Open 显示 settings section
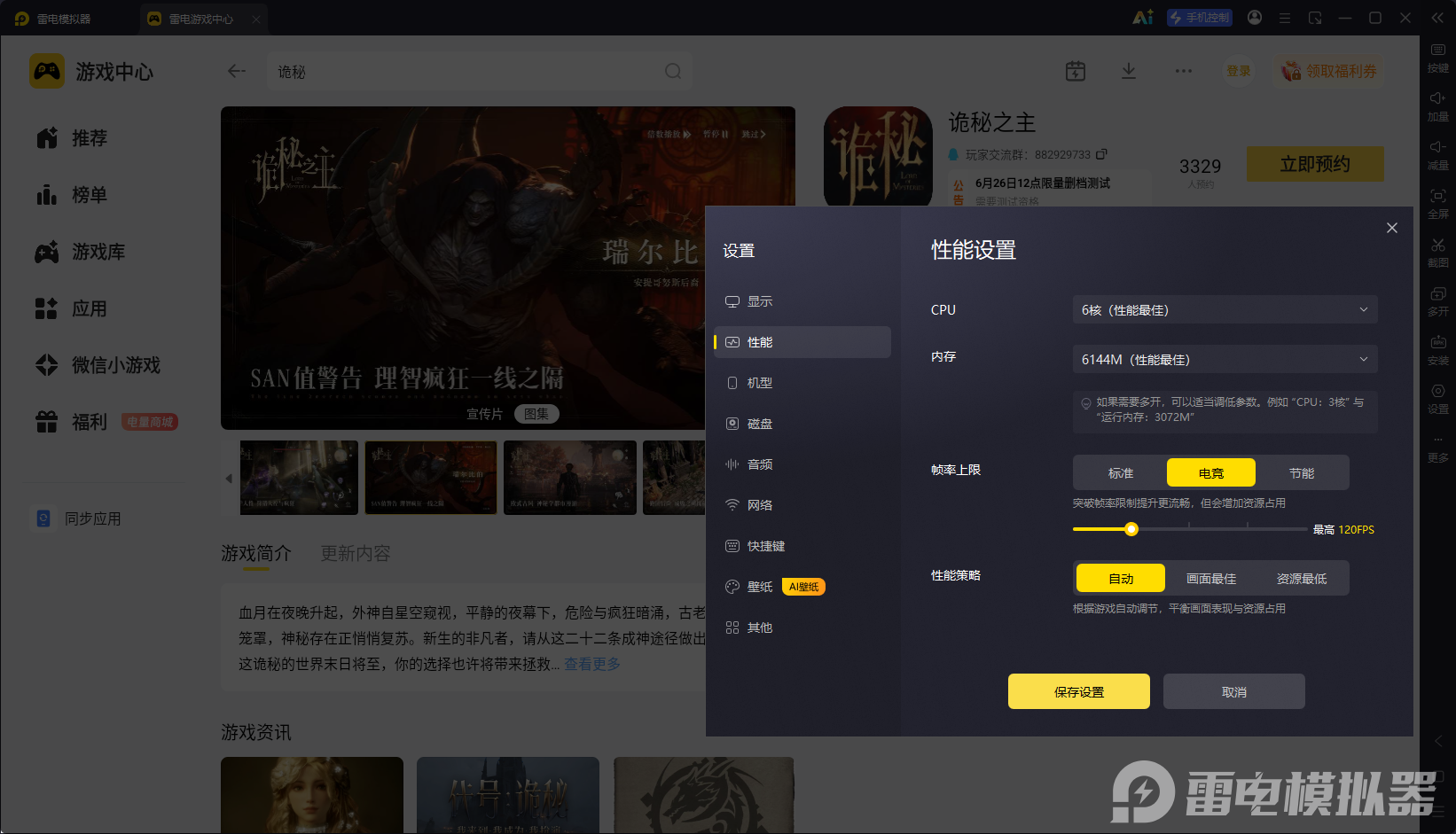1456x834 pixels. click(802, 301)
